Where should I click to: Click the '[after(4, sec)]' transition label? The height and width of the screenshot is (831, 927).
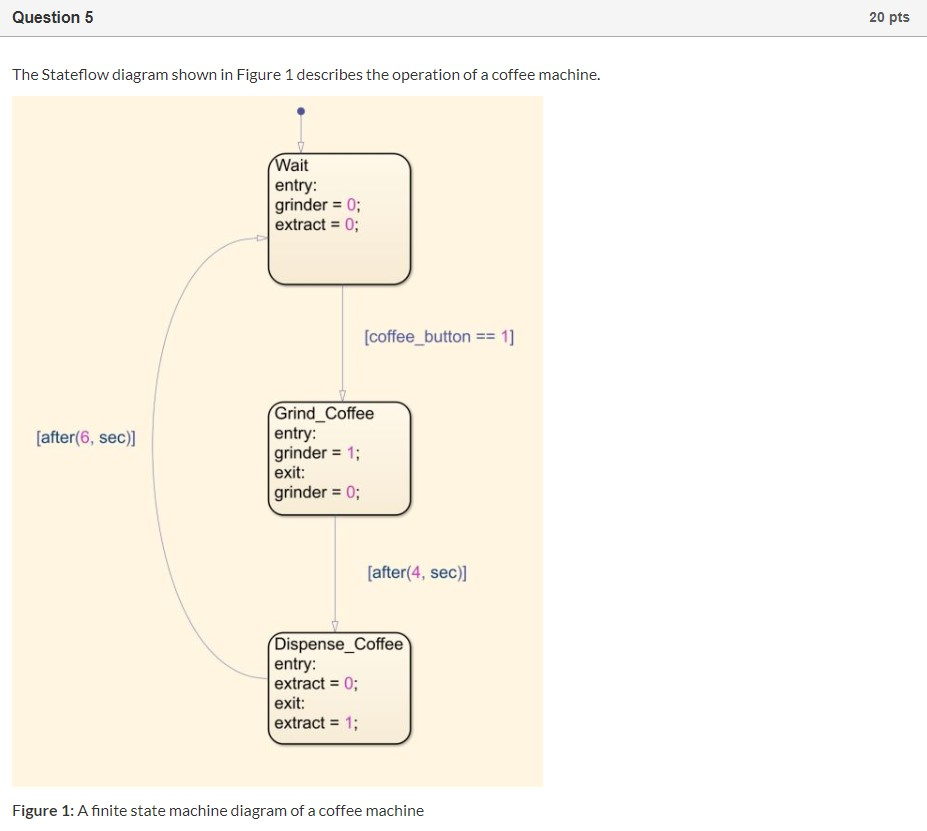coord(417,573)
